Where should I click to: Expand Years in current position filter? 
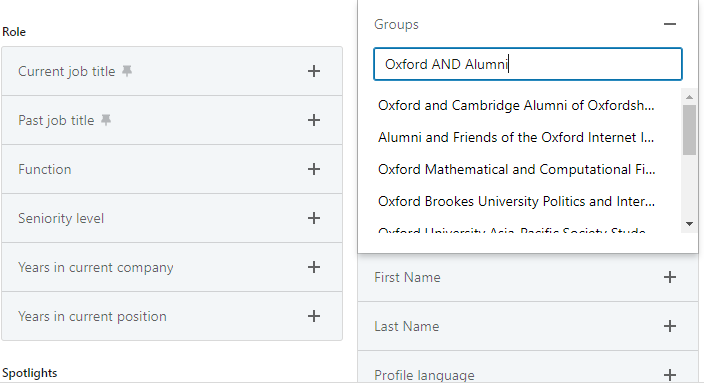[314, 316]
